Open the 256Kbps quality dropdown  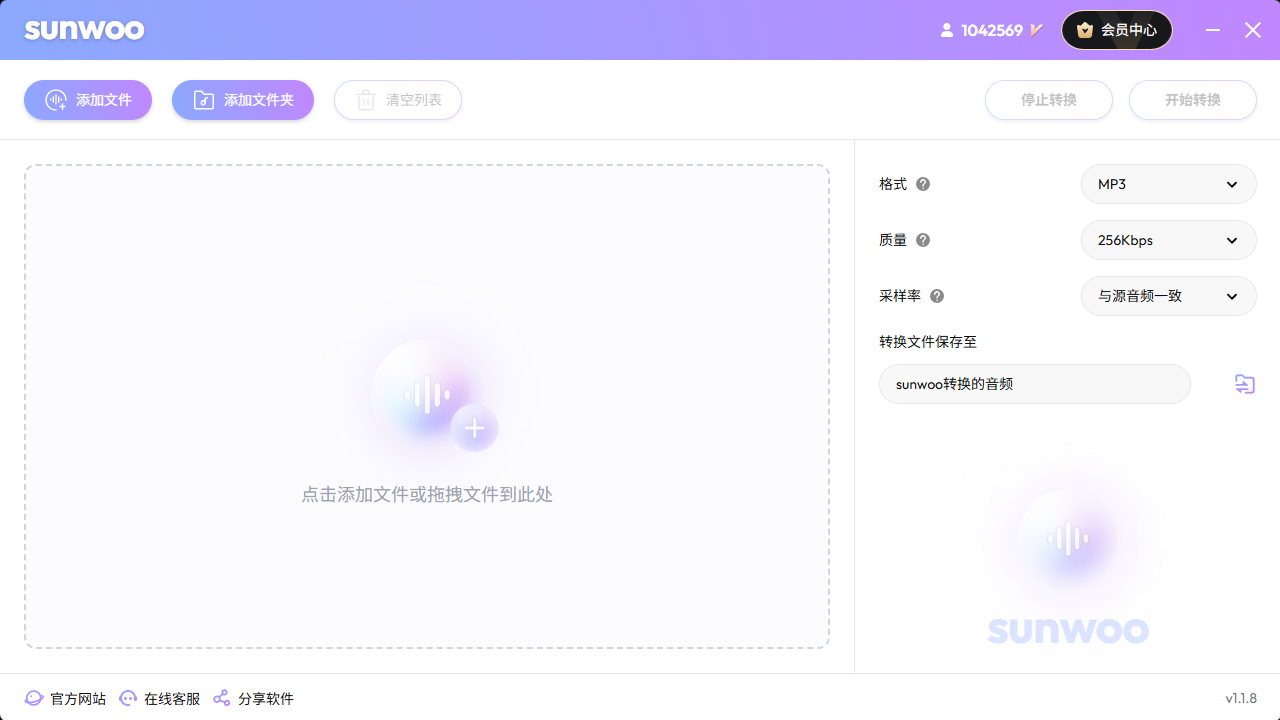coord(1169,240)
